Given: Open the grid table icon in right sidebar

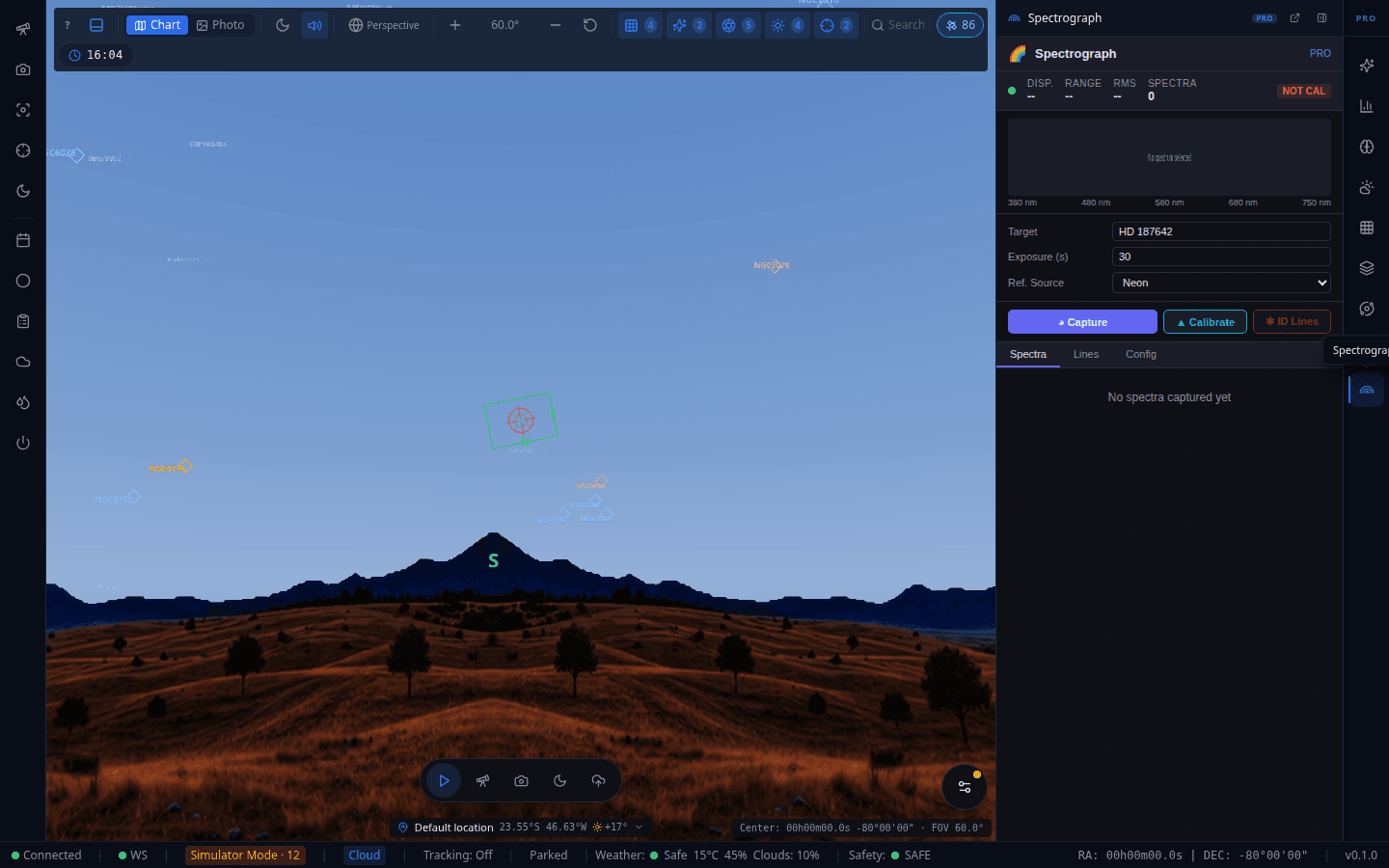Looking at the screenshot, I should pos(1367,228).
